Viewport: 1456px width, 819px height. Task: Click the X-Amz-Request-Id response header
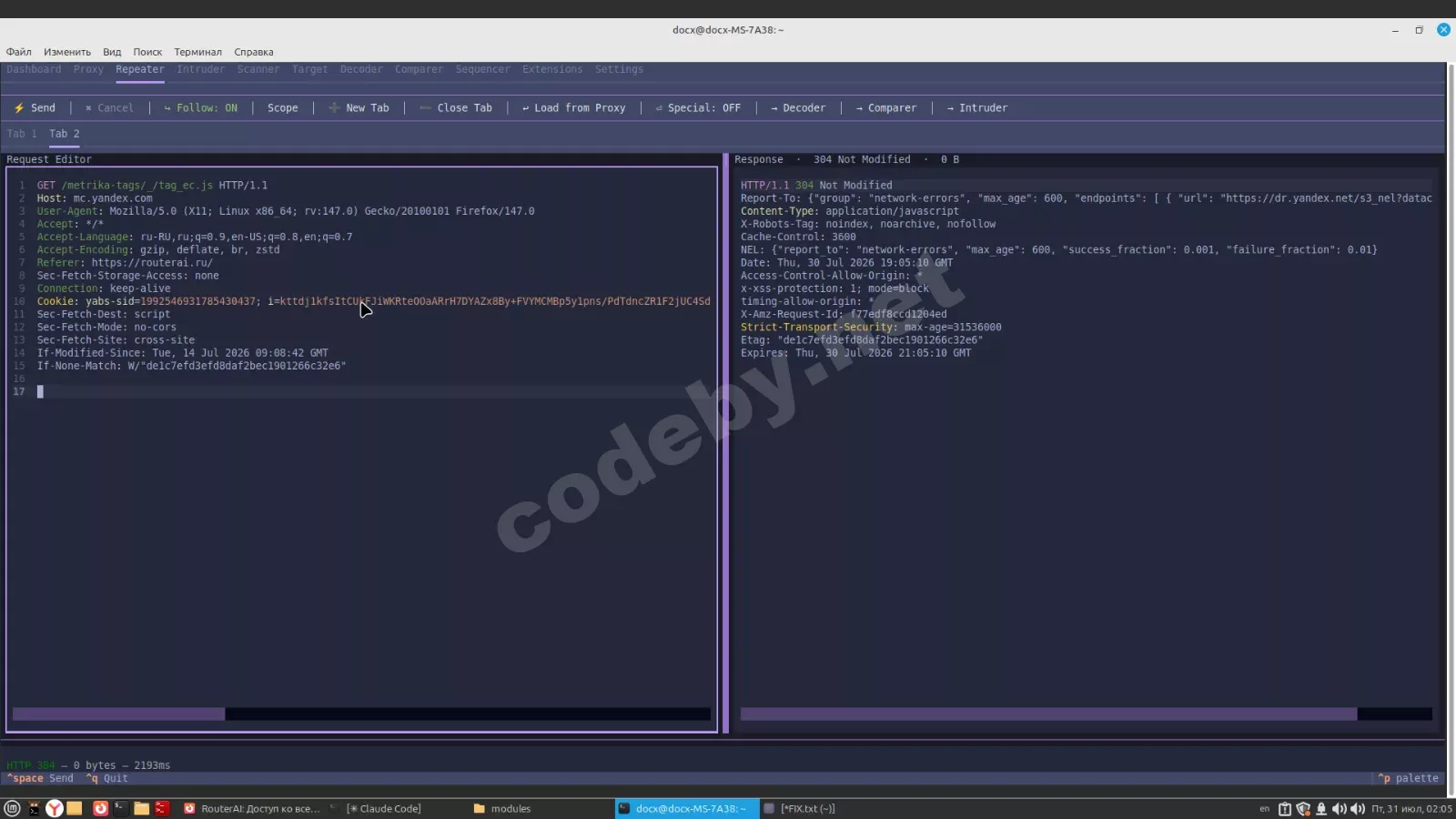coord(844,314)
